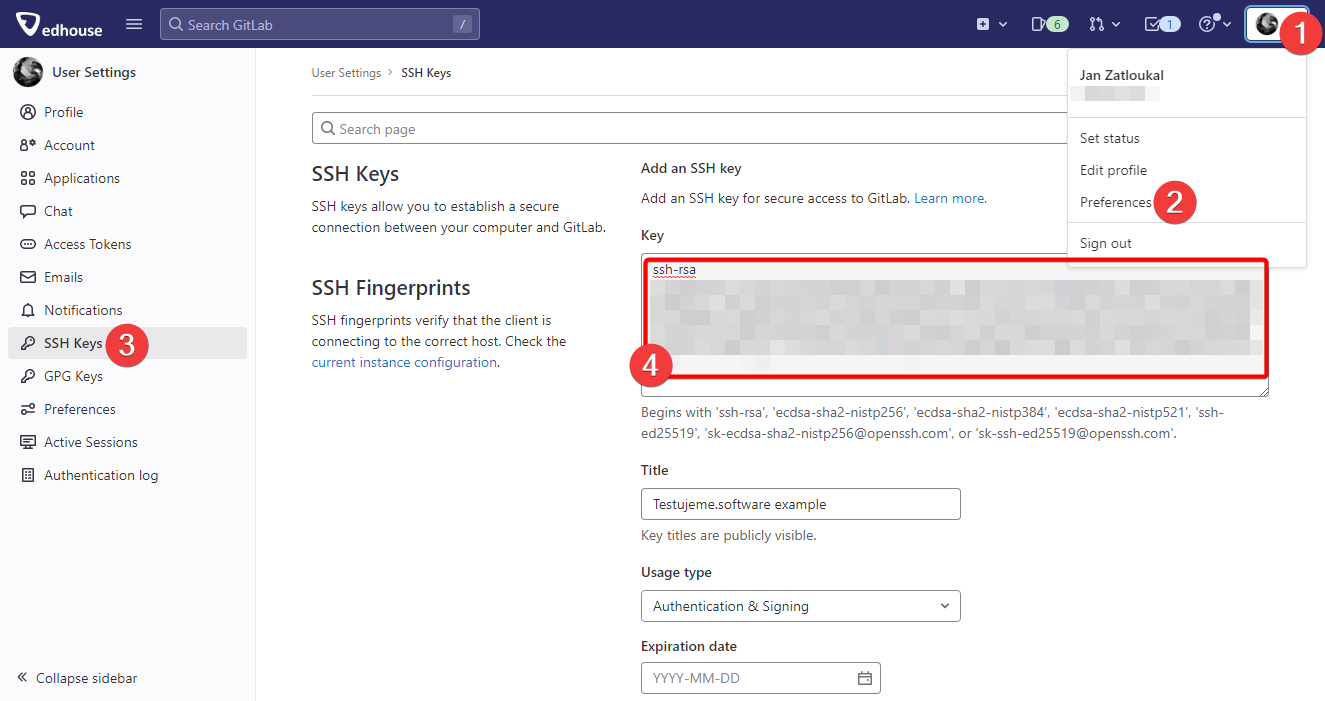Select Set status in user menu

tap(1109, 138)
